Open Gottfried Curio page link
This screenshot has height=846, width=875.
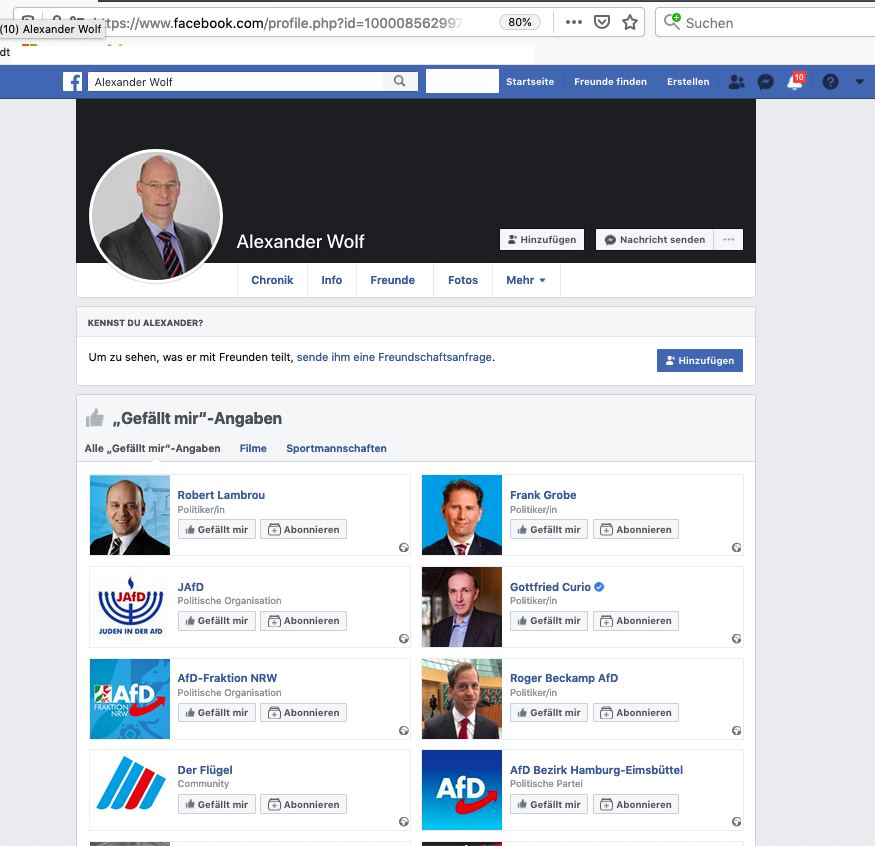pos(550,587)
